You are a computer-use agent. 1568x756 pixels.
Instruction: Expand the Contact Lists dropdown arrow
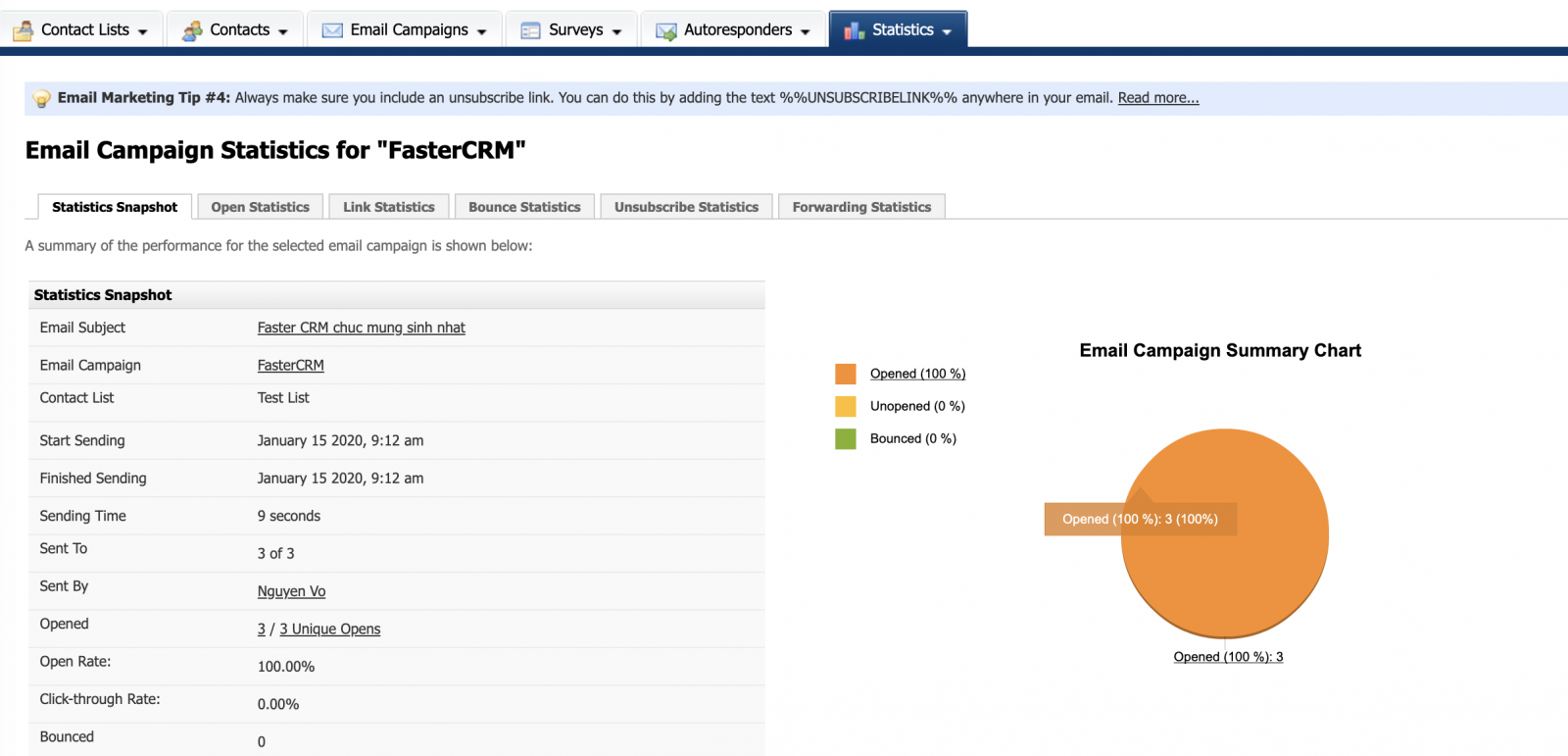click(x=143, y=31)
